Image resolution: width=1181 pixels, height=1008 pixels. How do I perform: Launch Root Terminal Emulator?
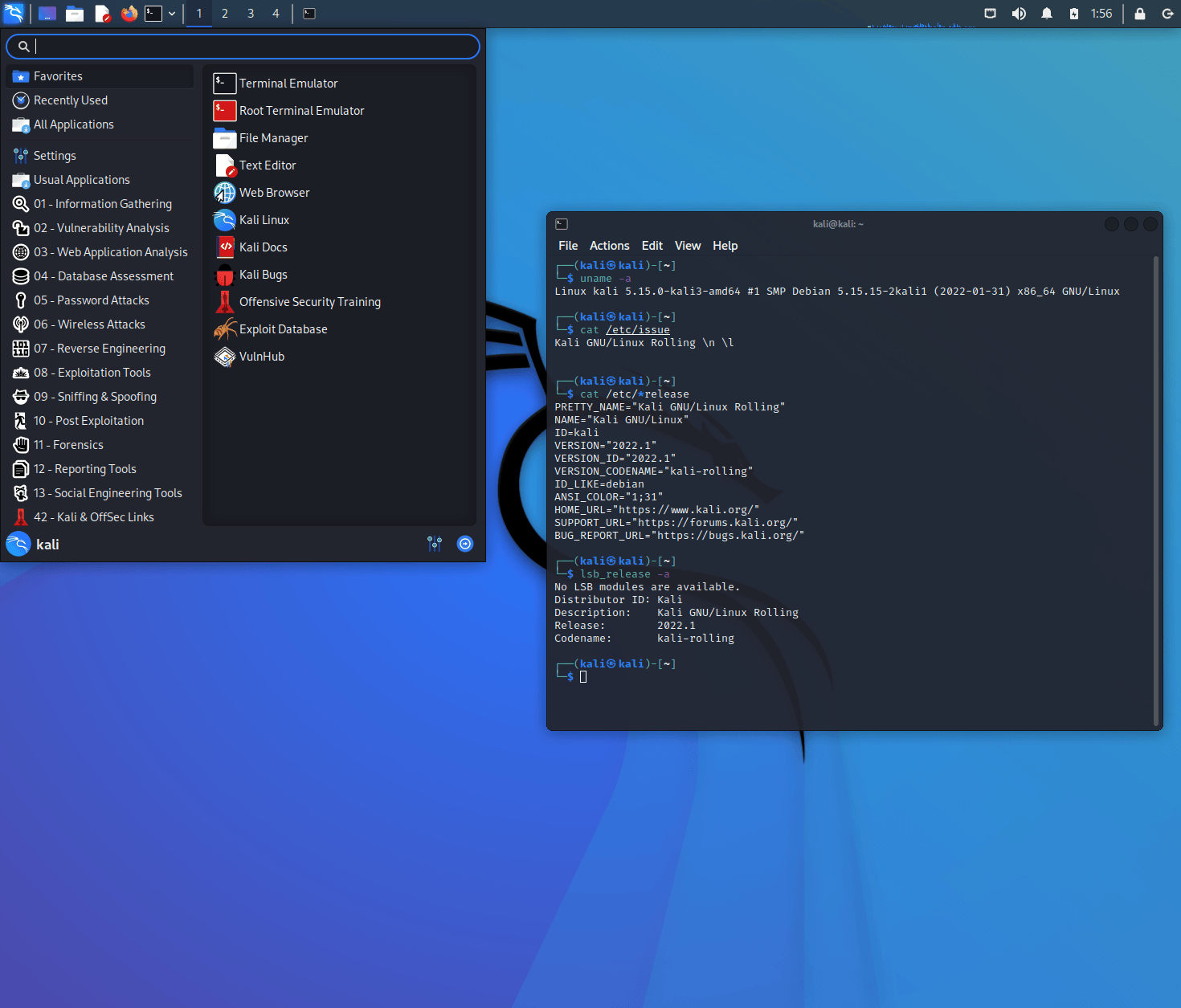[301, 111]
